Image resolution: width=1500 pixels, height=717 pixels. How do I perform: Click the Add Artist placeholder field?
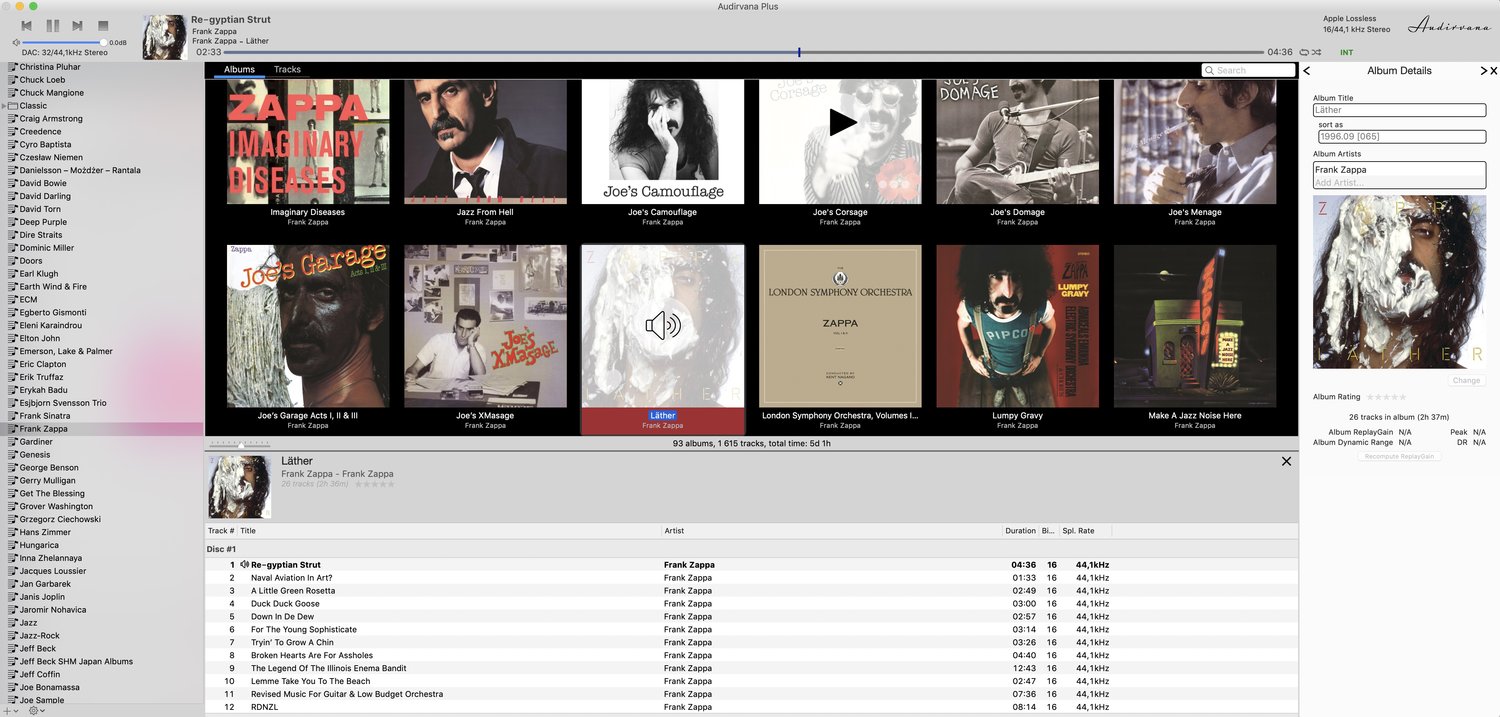coord(1399,182)
